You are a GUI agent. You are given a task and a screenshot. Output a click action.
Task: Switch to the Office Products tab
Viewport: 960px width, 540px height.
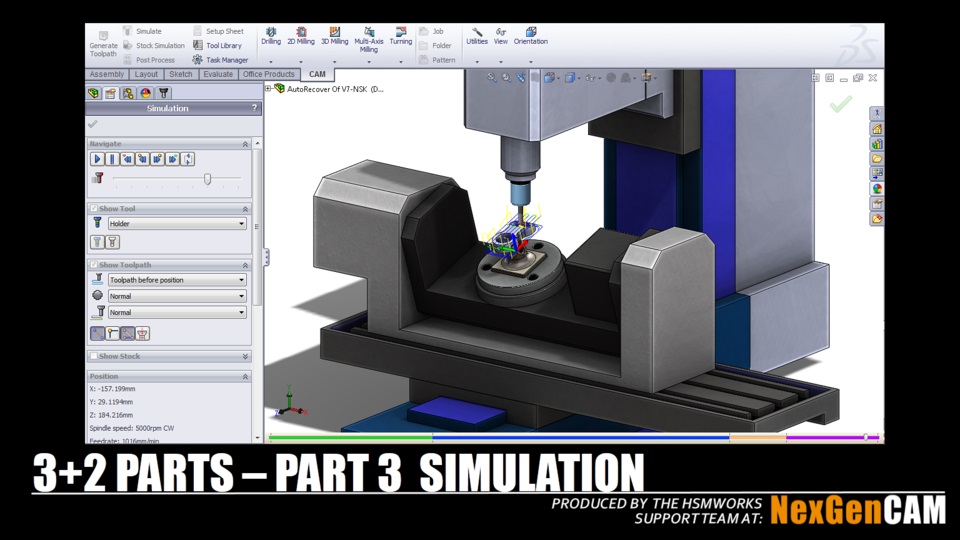[269, 74]
